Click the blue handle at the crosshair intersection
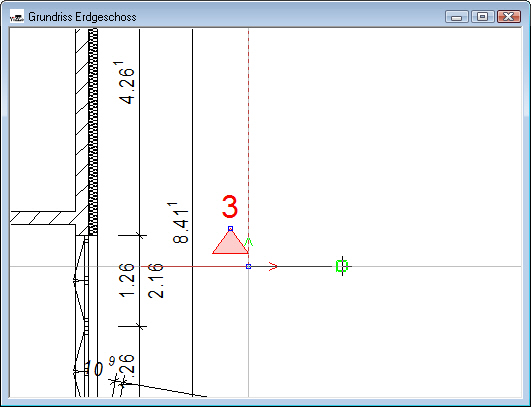 point(248,266)
